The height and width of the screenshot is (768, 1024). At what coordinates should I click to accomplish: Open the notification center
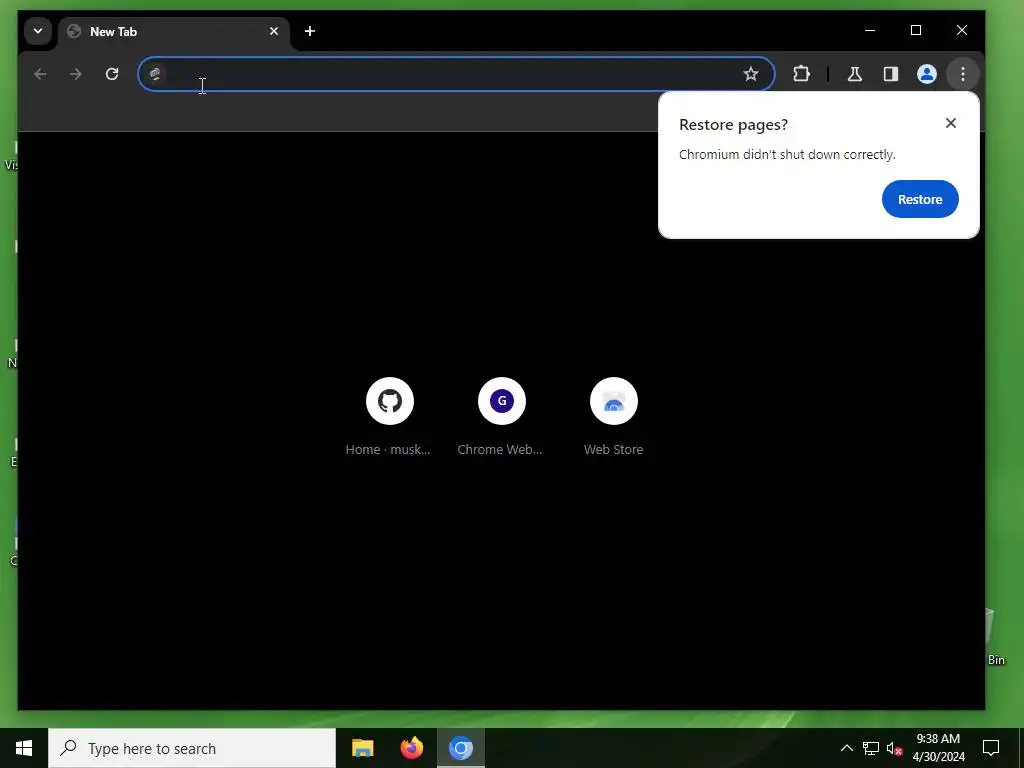click(991, 748)
